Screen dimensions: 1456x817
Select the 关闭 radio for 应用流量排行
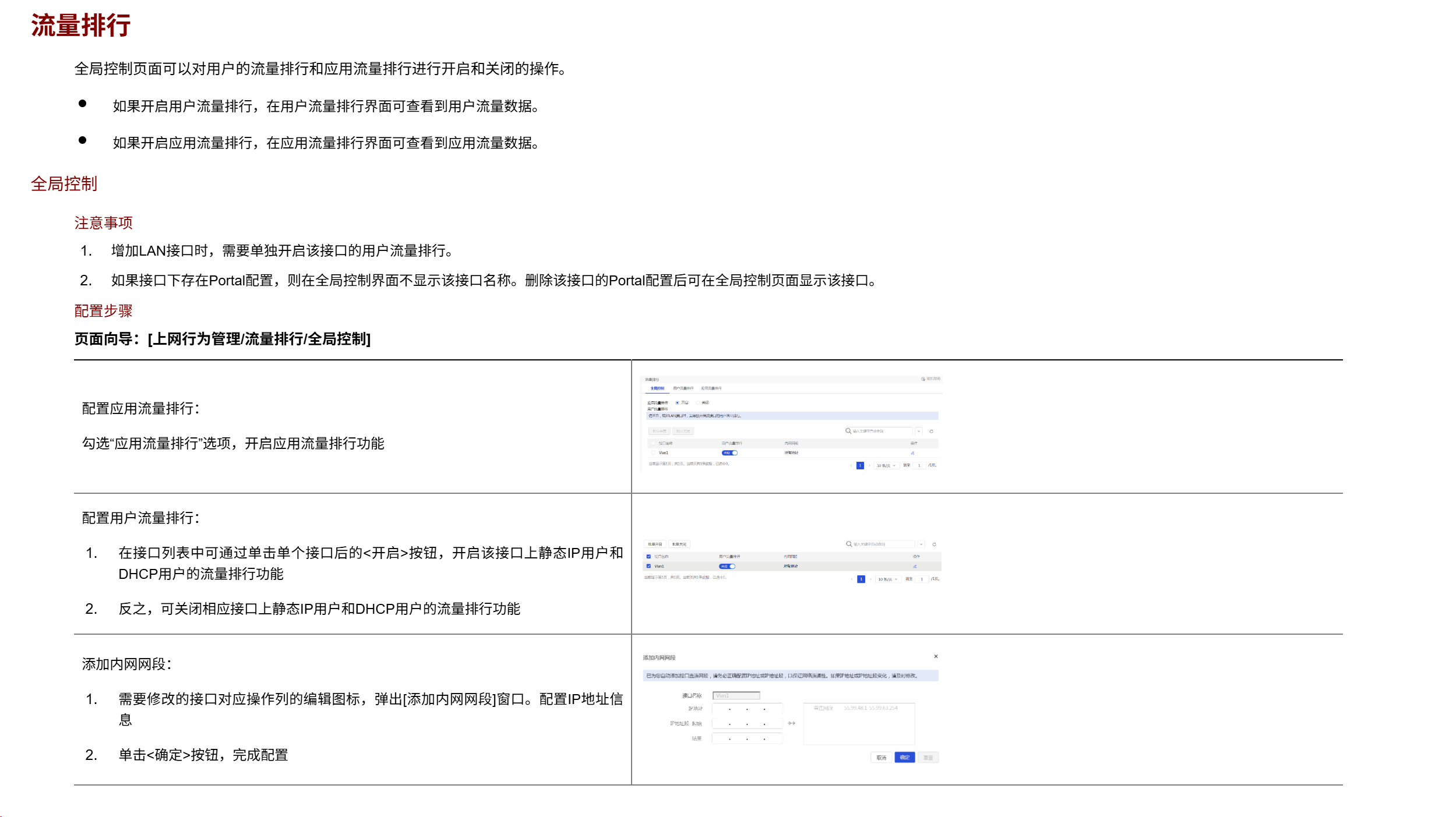pyautogui.click(x=698, y=402)
